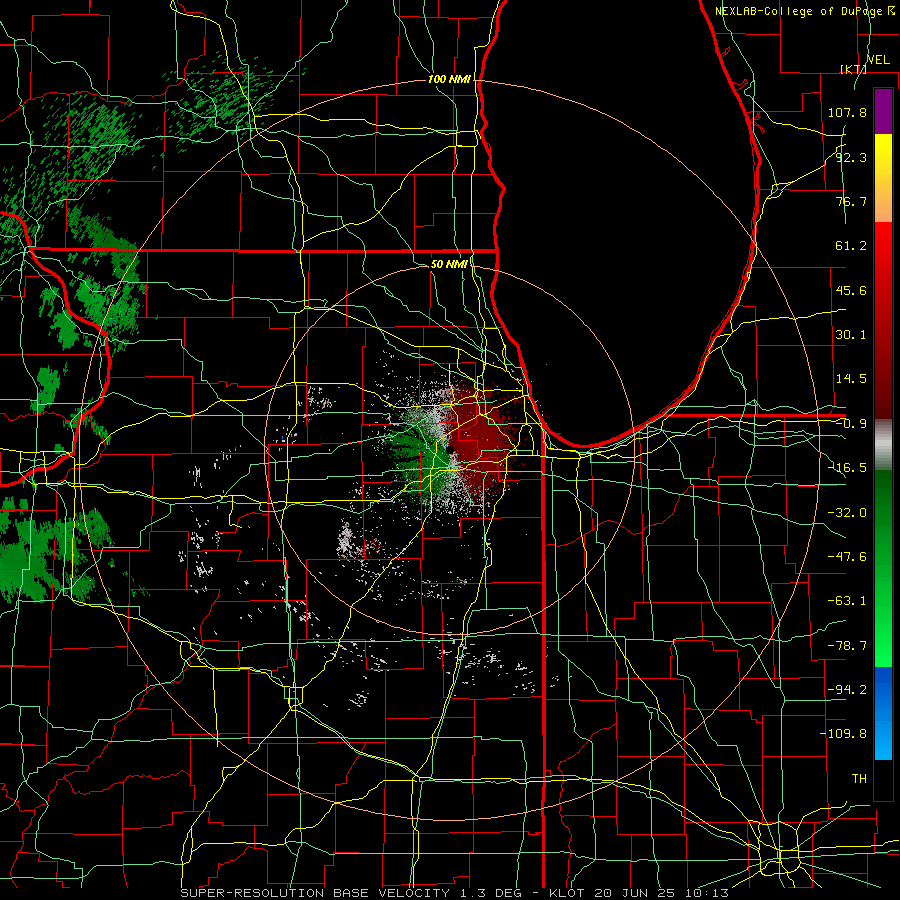Select the 107.8 value on the velocity scale
The width and height of the screenshot is (900, 900).
tap(847, 112)
